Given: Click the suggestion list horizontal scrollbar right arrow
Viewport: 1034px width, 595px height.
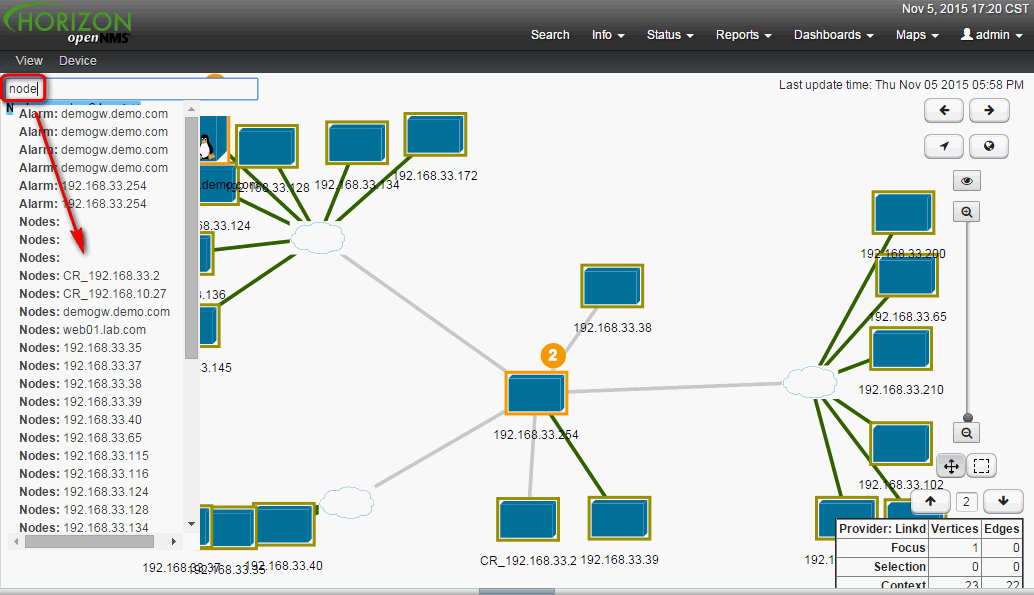Looking at the screenshot, I should pos(173,542).
